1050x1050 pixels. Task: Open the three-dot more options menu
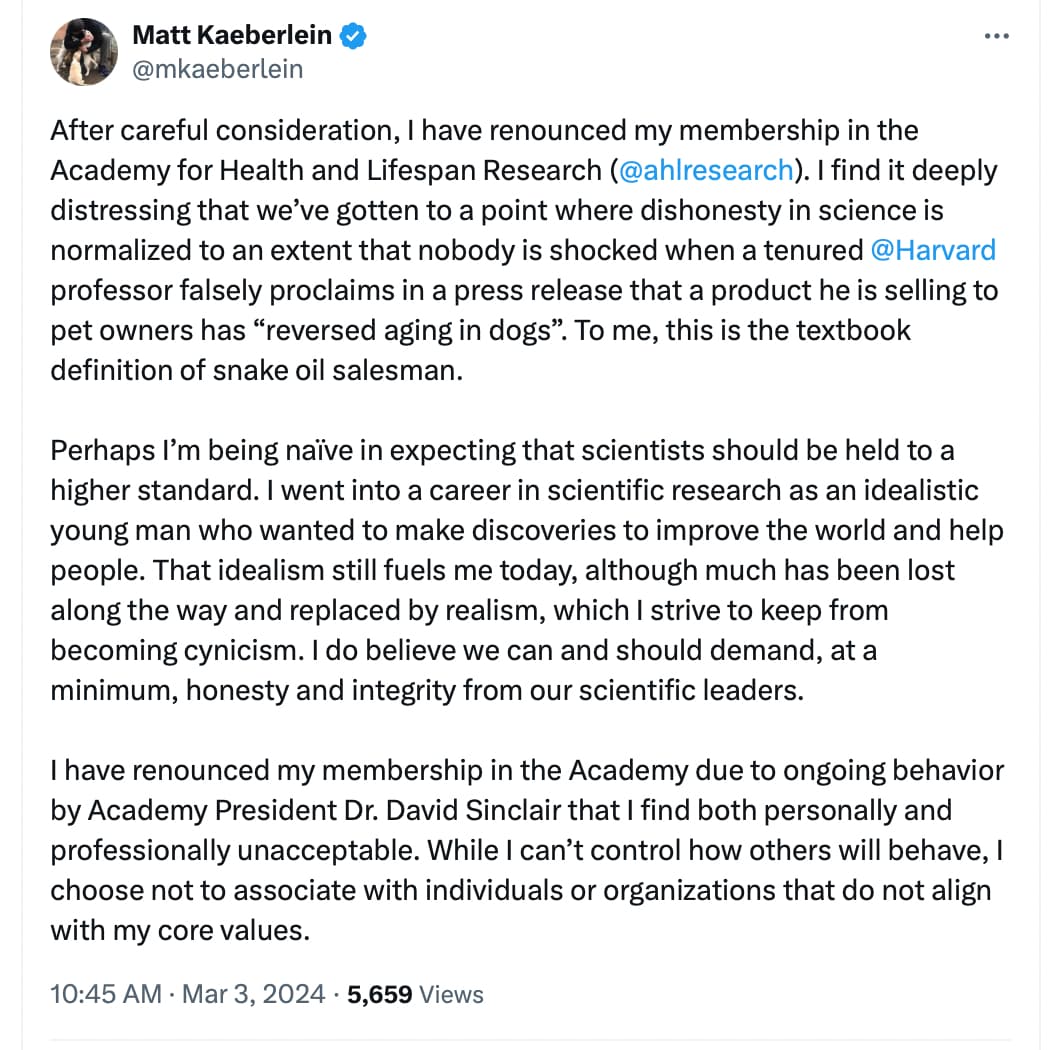click(x=996, y=36)
